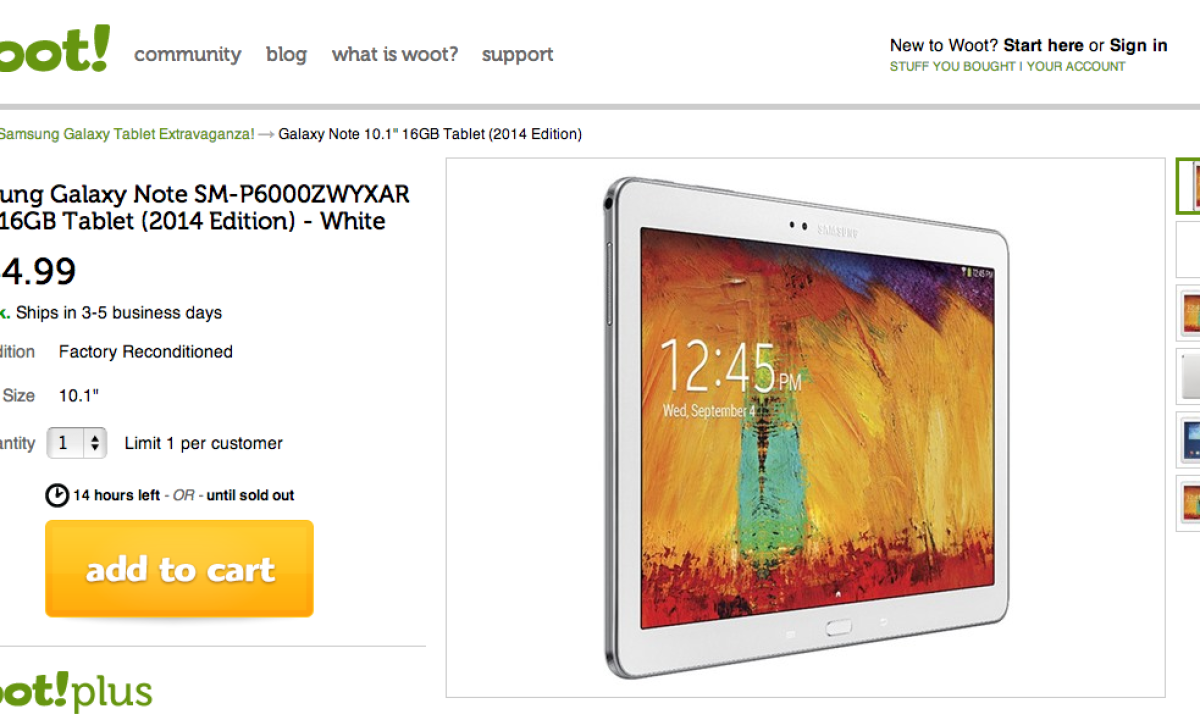Click the add to cart button
The height and width of the screenshot is (720, 1200).
[179, 568]
